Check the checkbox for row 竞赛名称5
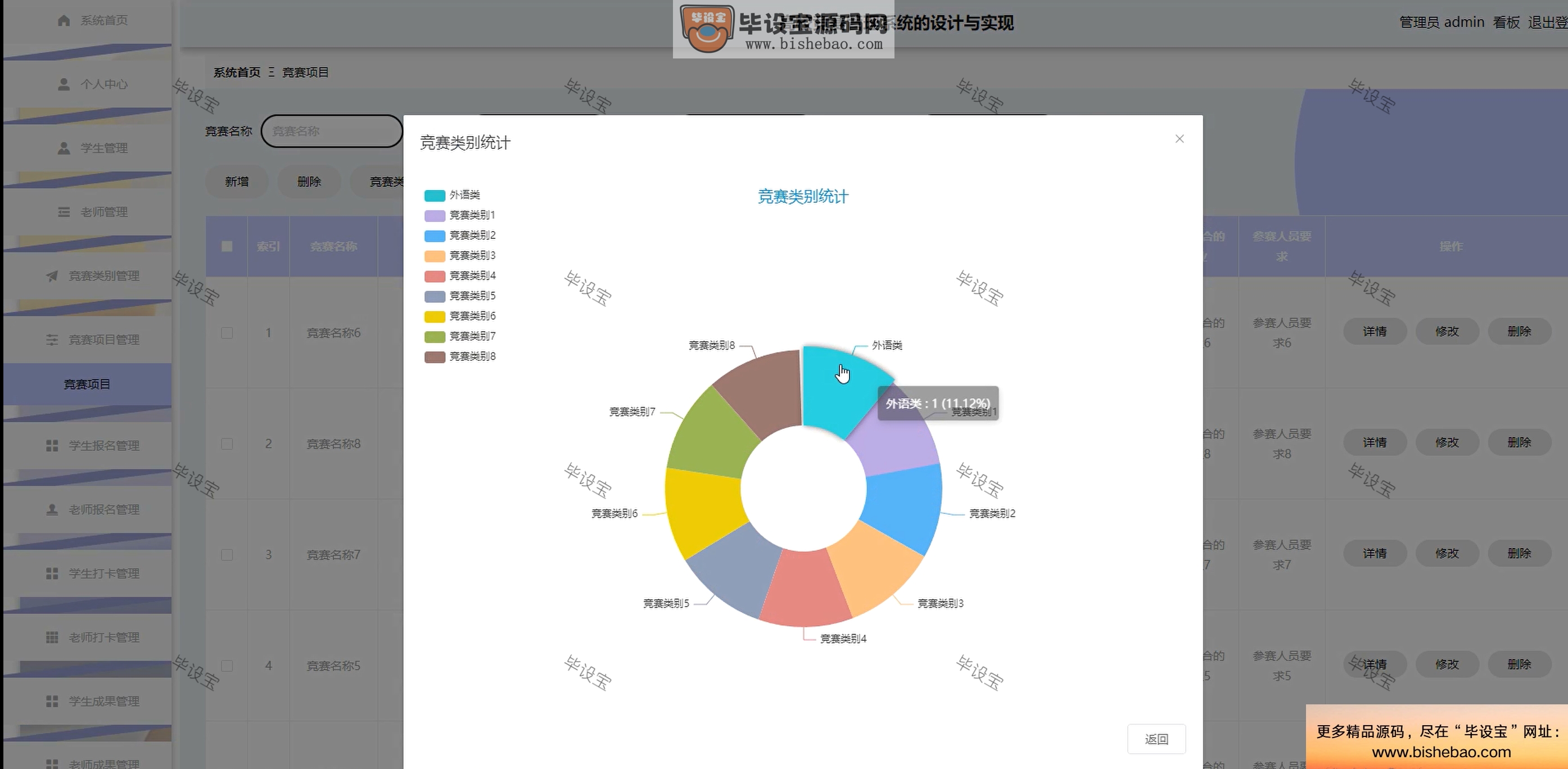 227,666
